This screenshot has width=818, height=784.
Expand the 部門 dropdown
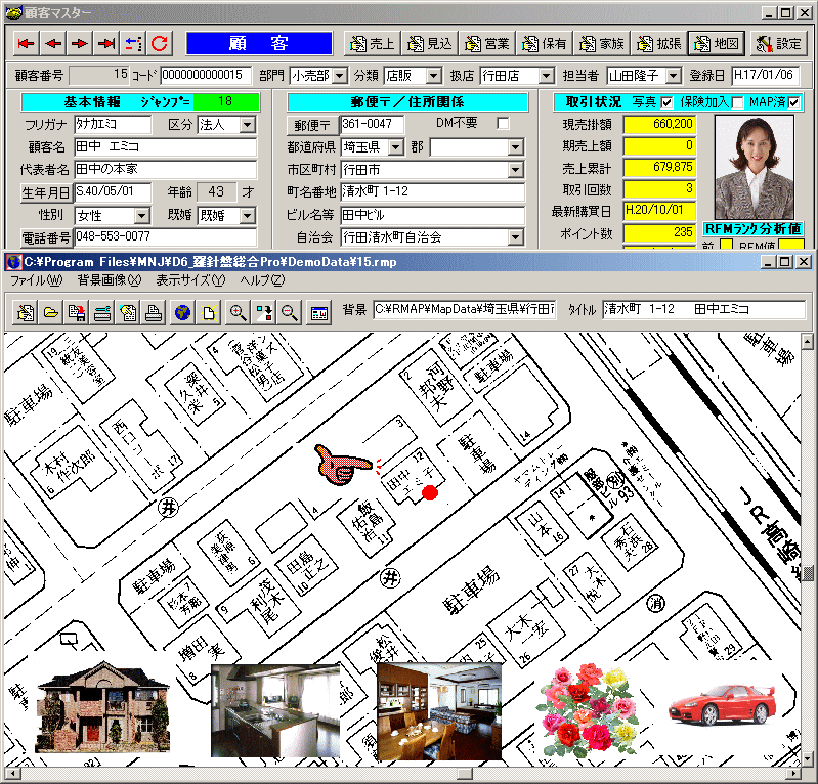click(340, 76)
